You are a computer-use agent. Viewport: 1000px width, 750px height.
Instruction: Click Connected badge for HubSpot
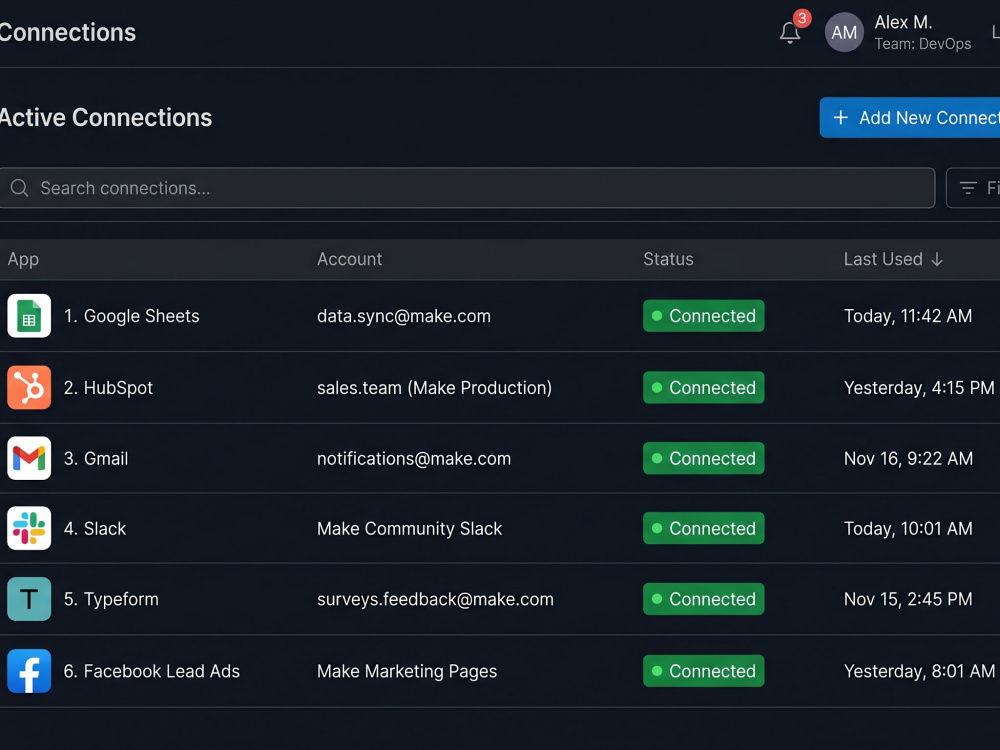[703, 387]
